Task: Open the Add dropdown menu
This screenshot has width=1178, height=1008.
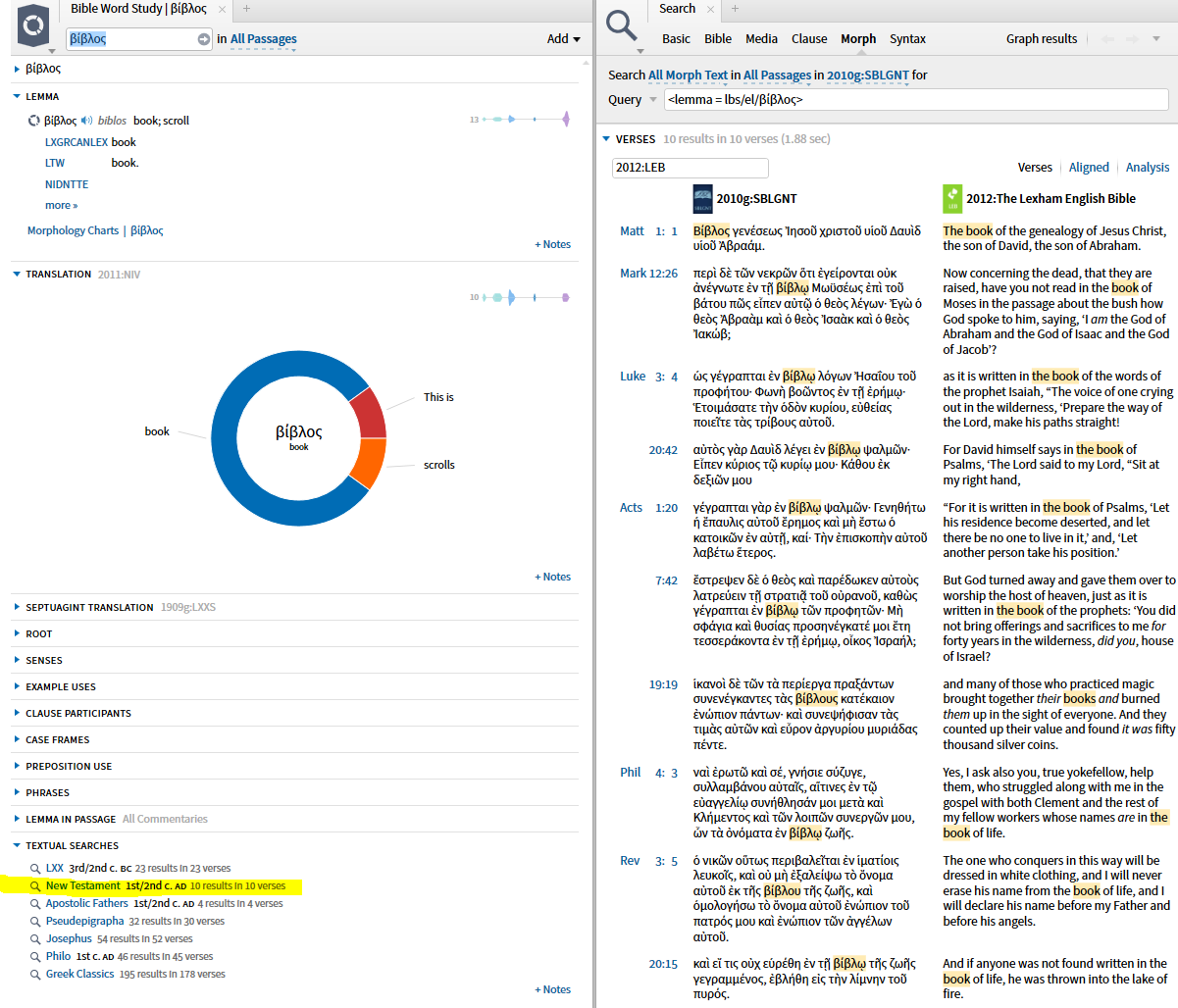Action: tap(564, 39)
